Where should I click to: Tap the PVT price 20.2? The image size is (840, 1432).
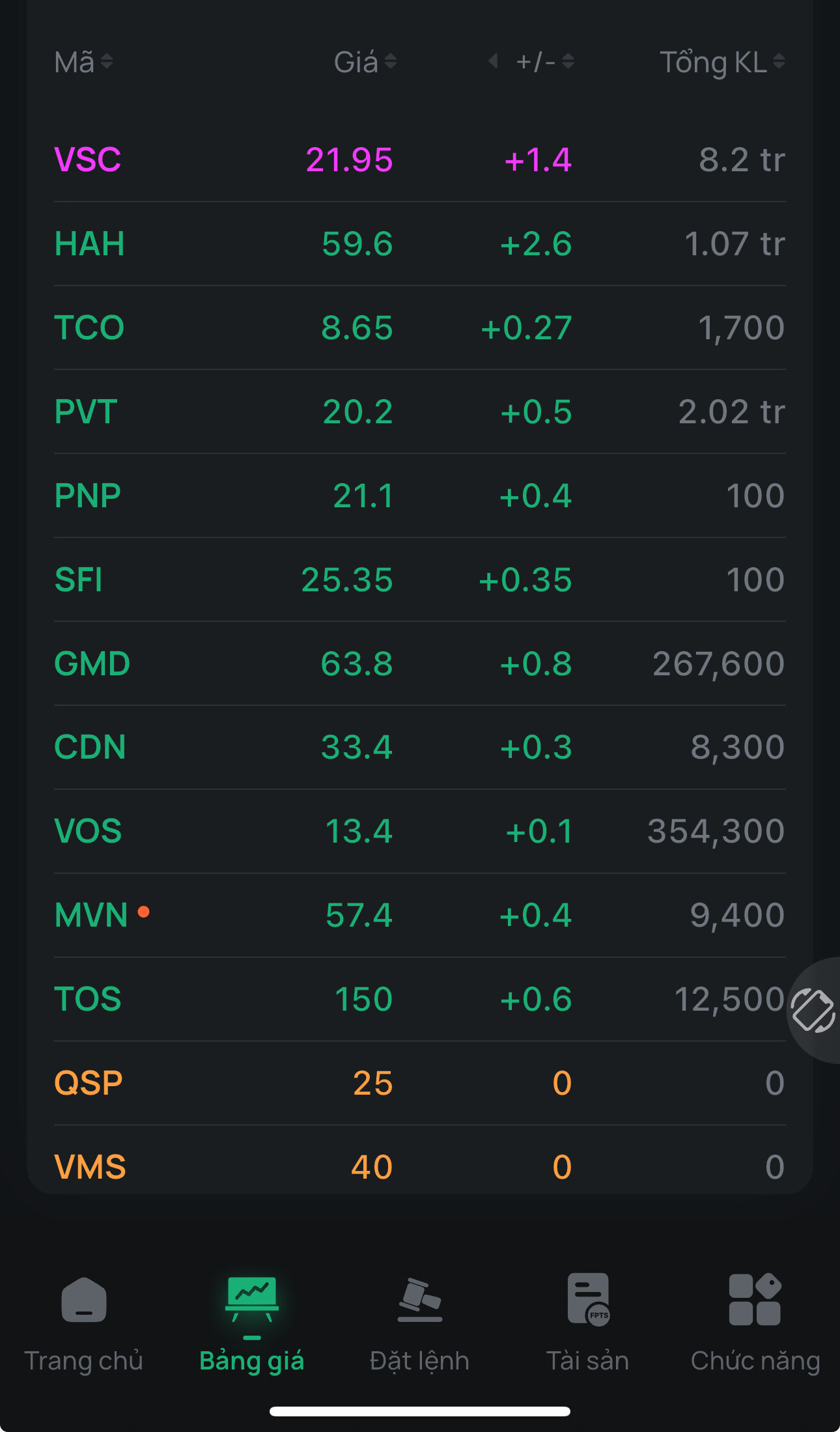[x=357, y=412]
